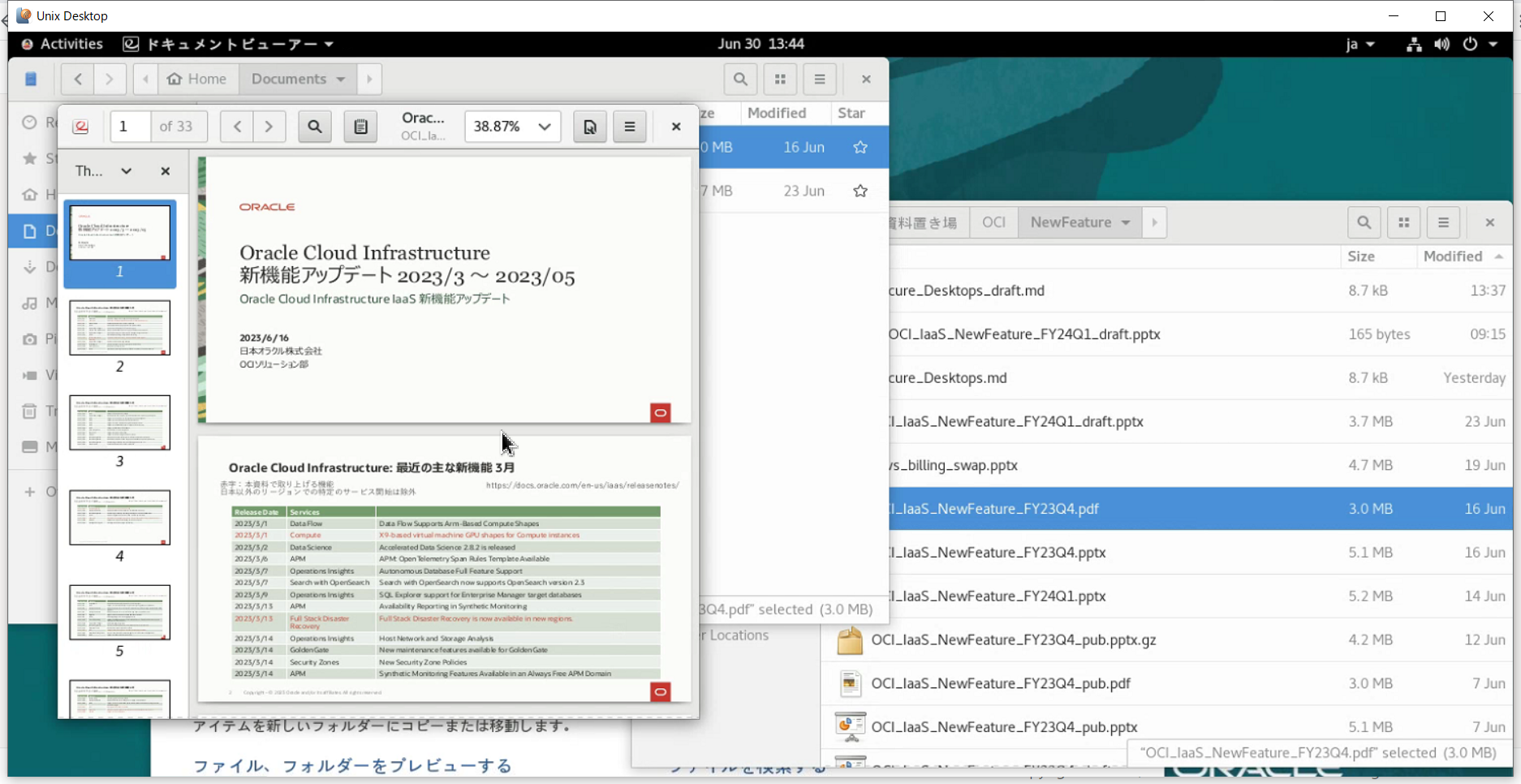Go to page 2 using the next page arrow
This screenshot has height=784, width=1521.
[269, 126]
